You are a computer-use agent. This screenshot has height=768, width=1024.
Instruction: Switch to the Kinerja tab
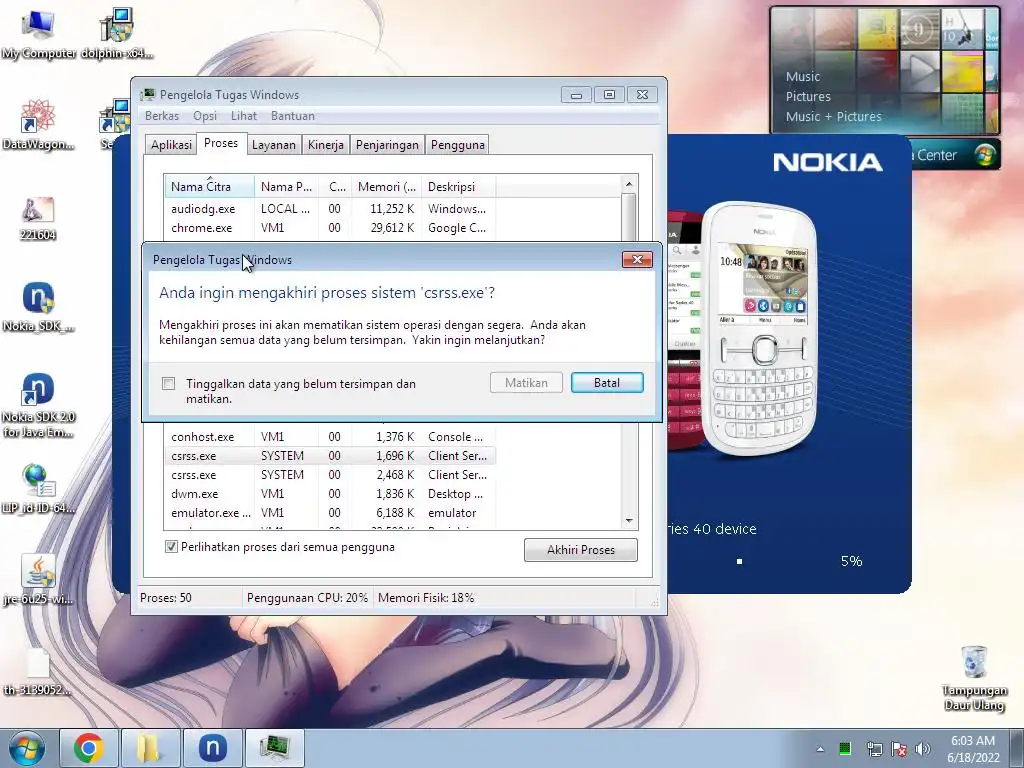(326, 145)
